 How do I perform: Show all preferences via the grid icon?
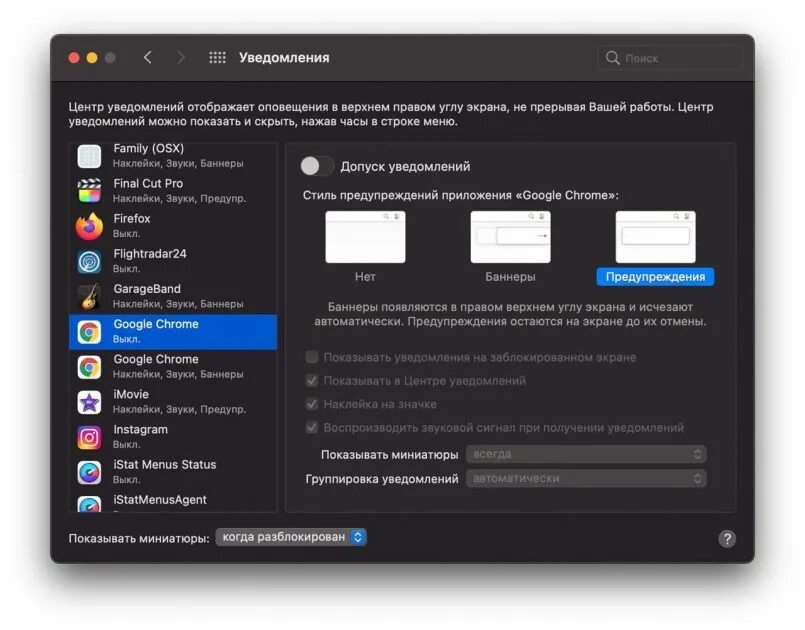pos(217,58)
